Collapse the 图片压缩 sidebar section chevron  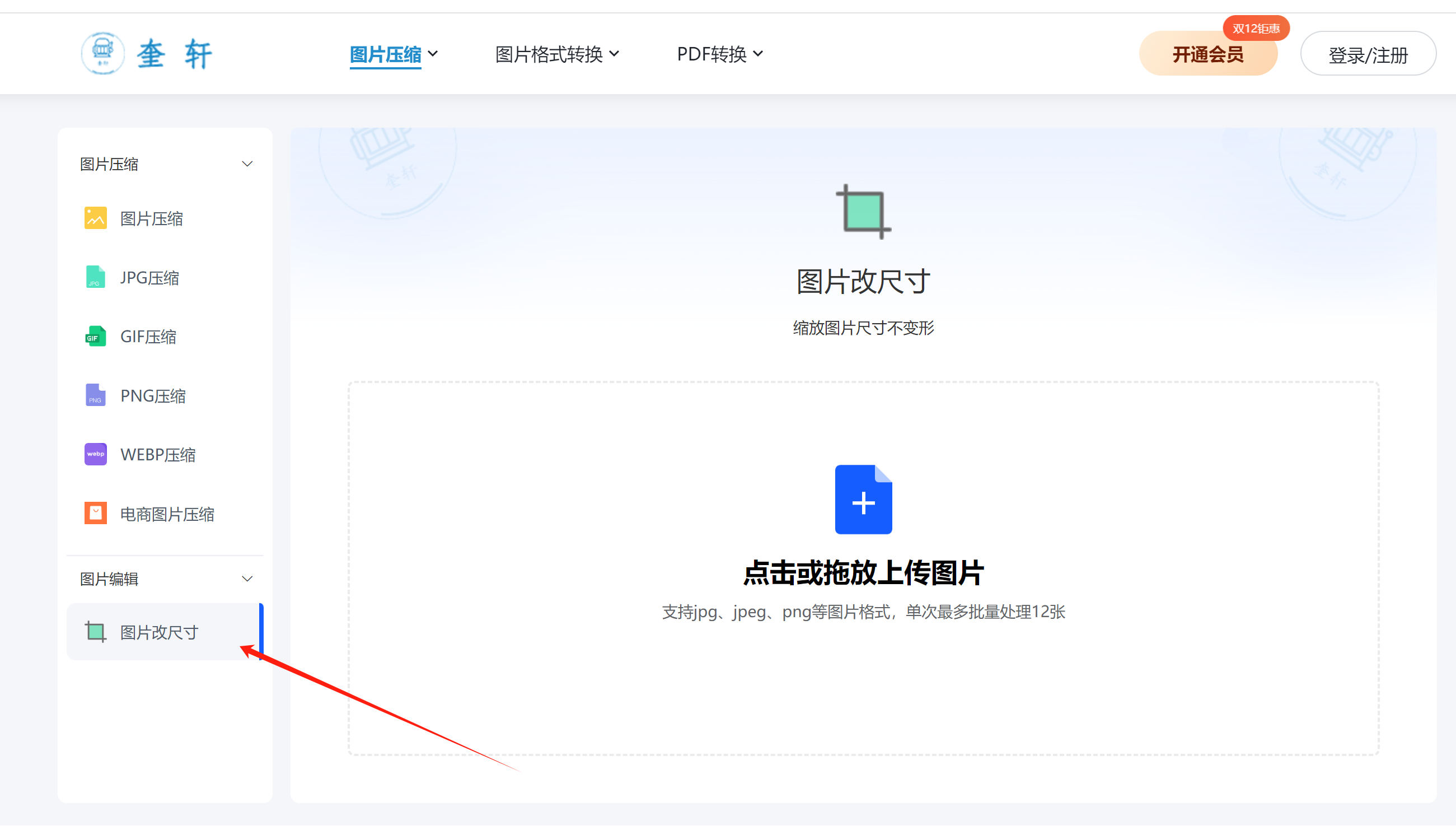pyautogui.click(x=247, y=164)
